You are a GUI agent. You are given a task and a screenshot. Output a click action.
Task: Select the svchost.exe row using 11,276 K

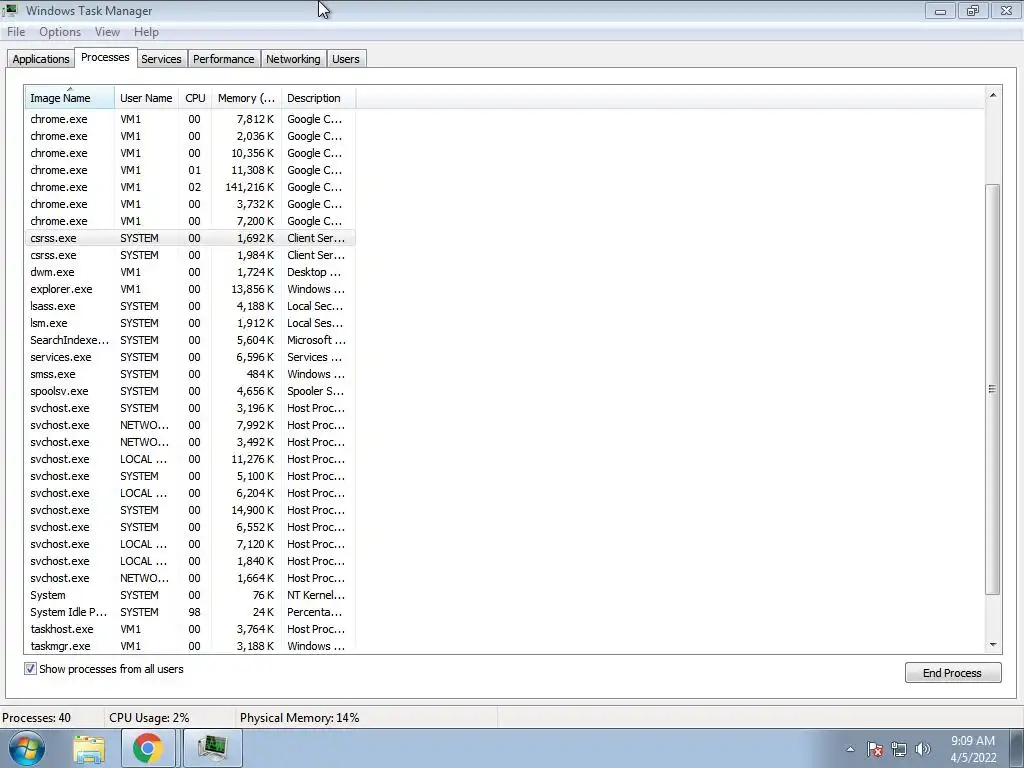coord(190,459)
